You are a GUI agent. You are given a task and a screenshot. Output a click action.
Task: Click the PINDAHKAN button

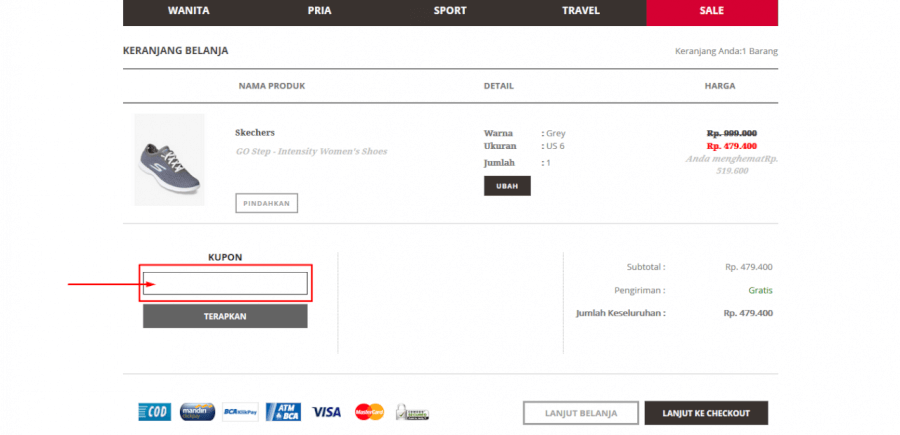coord(266,203)
